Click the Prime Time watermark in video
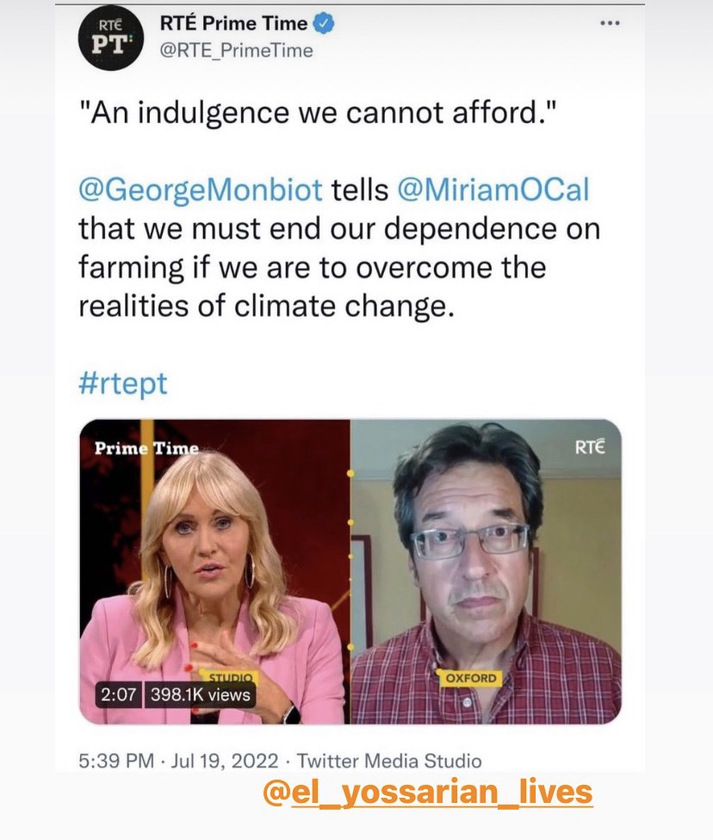This screenshot has height=840, width=713. tap(146, 448)
